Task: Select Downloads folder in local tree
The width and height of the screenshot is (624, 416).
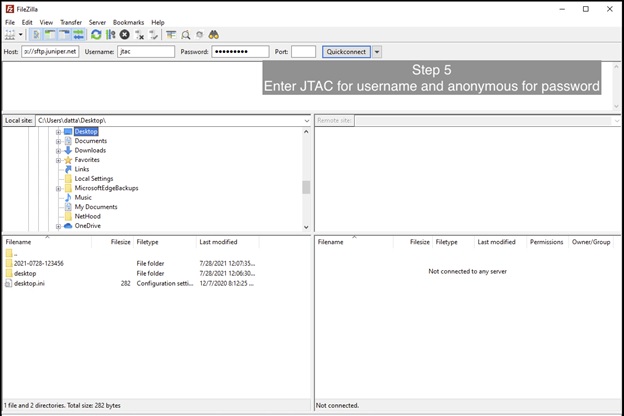Action: click(90, 150)
